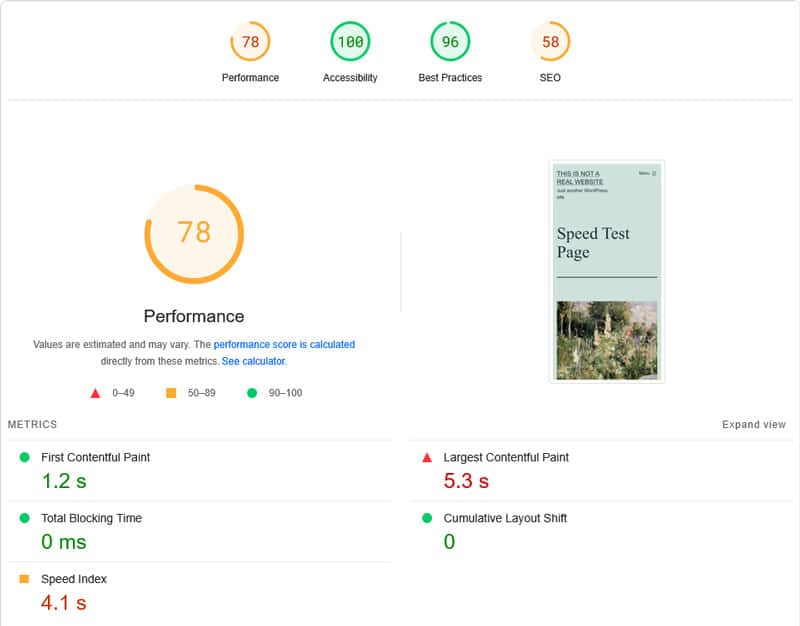Open the Speed Test Page screenshot thumbnail
Viewport: 800px width, 626px height.
(607, 271)
